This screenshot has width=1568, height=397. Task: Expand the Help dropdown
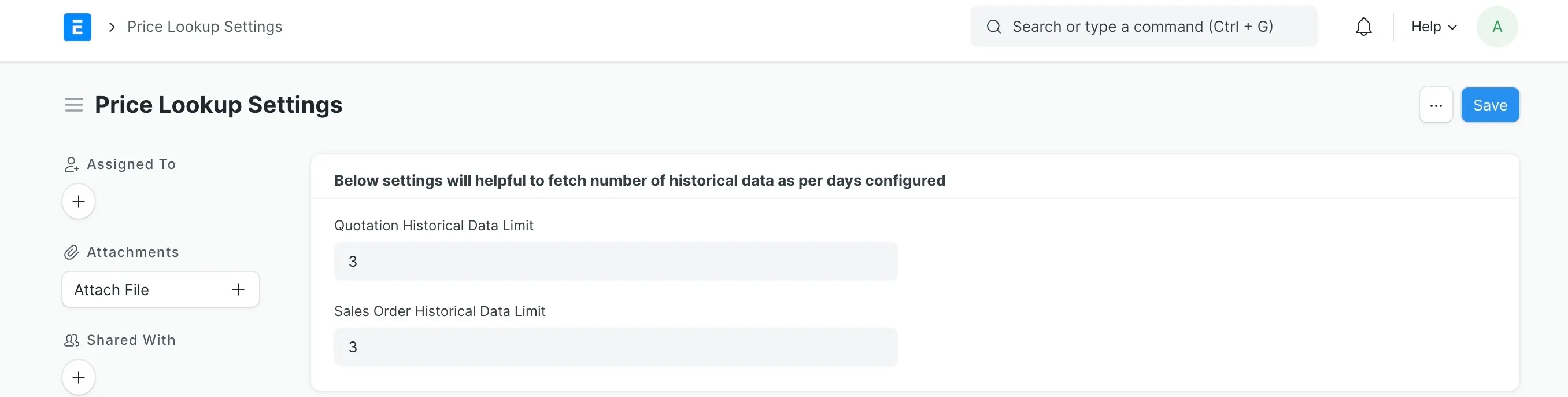coord(1433,27)
